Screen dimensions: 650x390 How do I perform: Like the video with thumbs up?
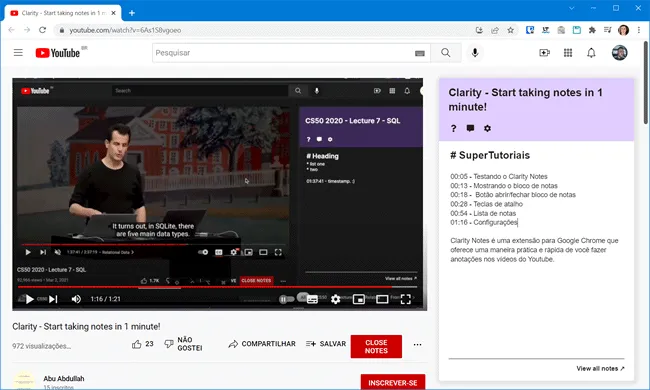tap(136, 344)
